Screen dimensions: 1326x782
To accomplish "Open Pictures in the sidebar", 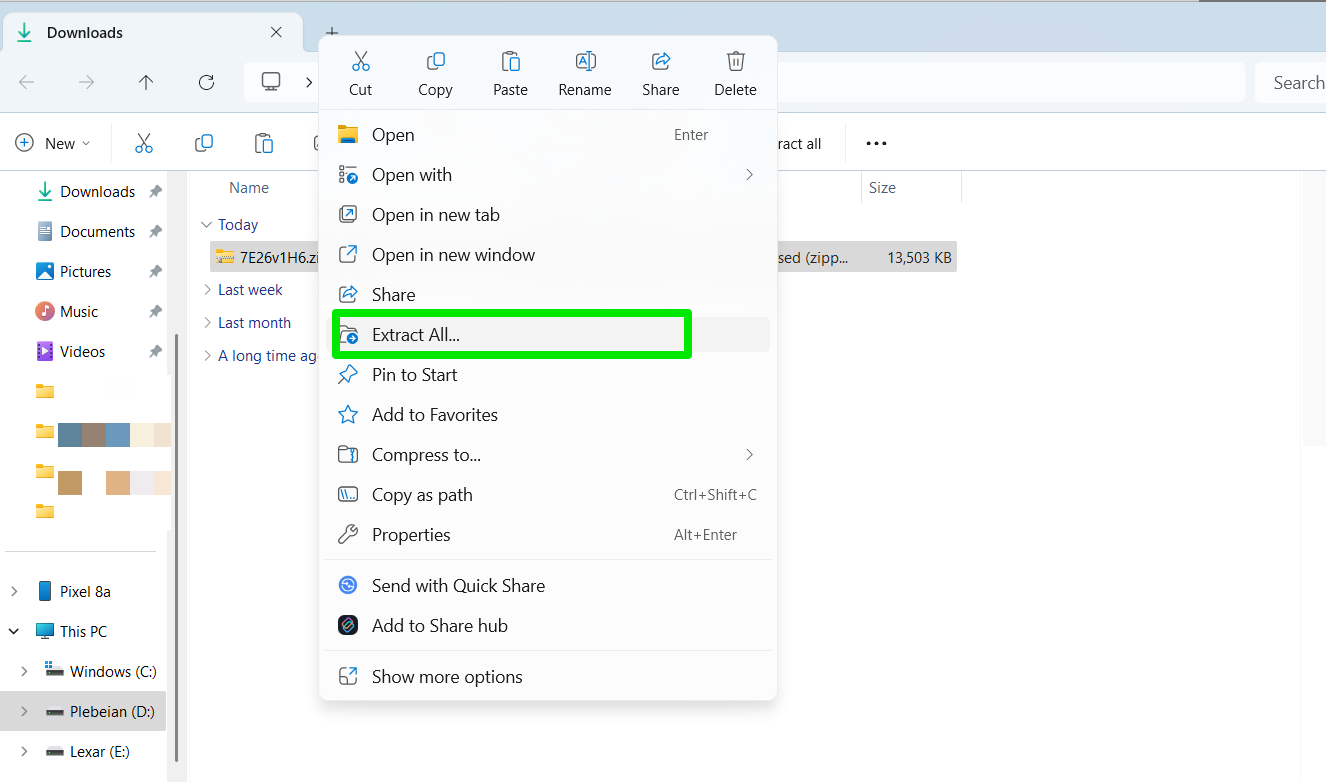I will point(86,272).
